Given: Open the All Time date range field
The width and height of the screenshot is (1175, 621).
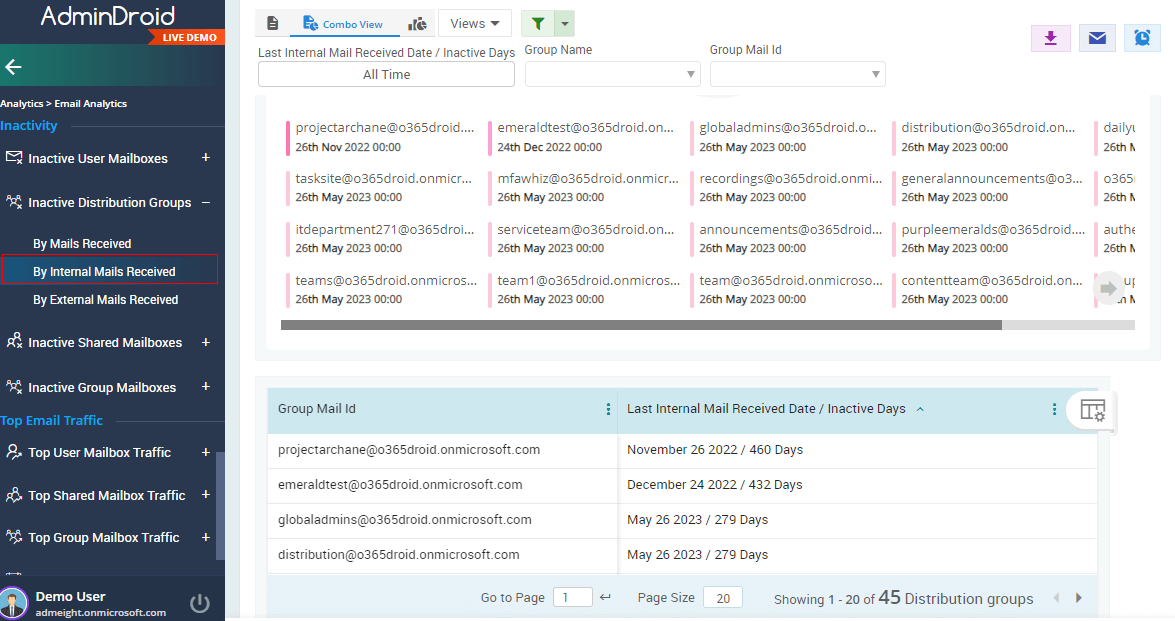Looking at the screenshot, I should [x=387, y=74].
